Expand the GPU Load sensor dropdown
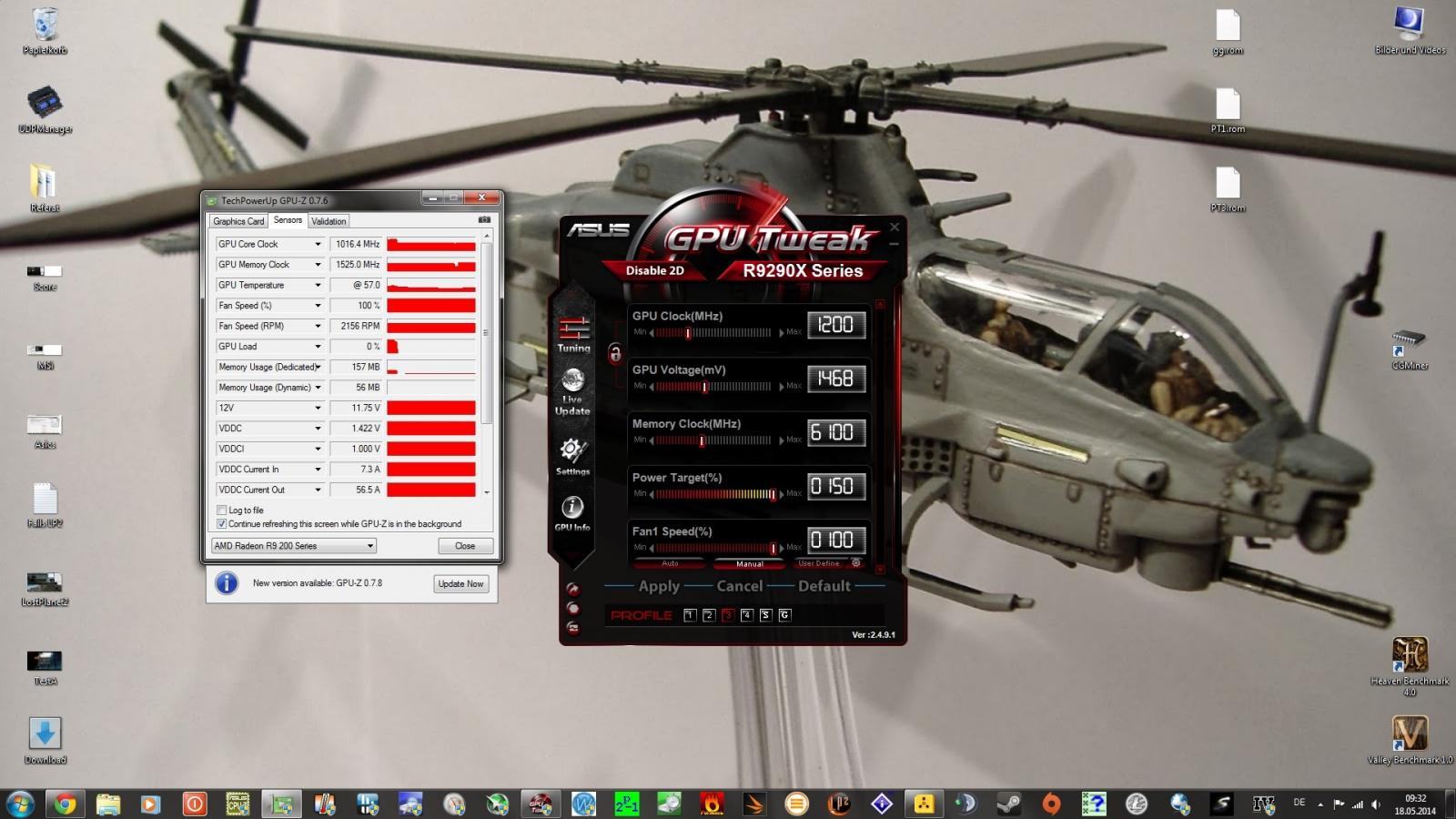This screenshot has height=819, width=1456. point(318,347)
